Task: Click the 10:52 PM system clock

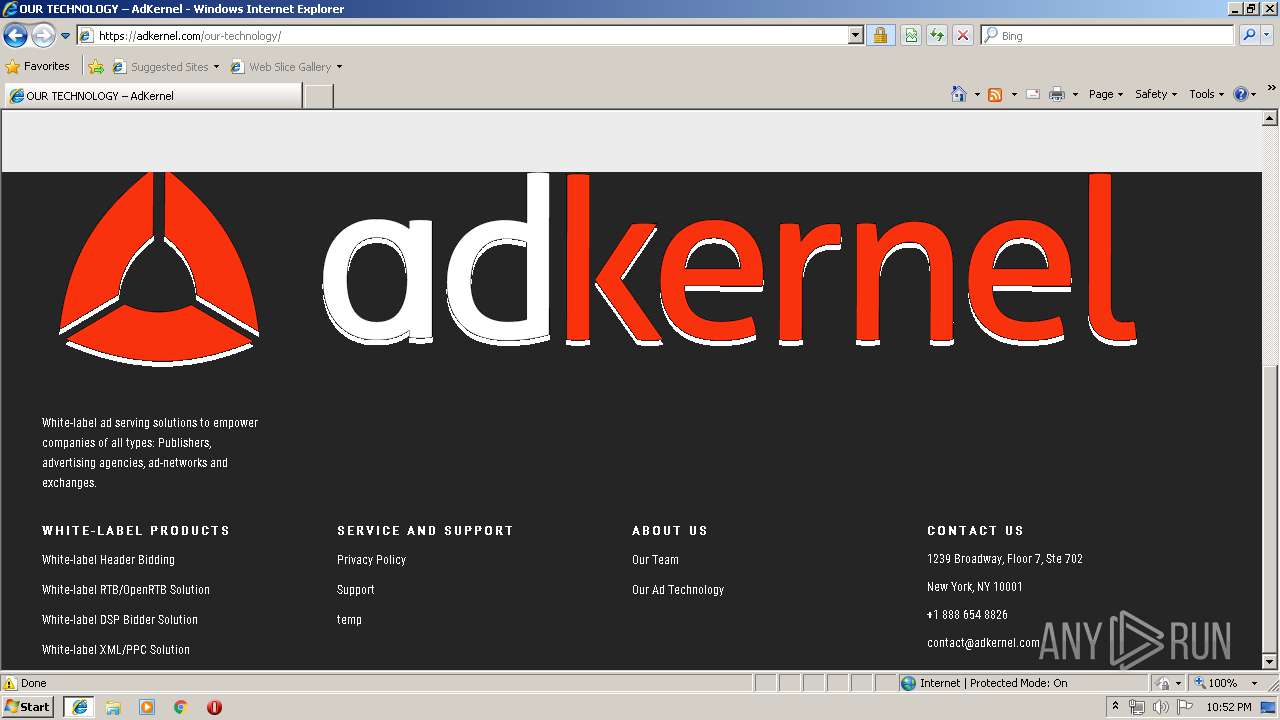Action: (1229, 707)
